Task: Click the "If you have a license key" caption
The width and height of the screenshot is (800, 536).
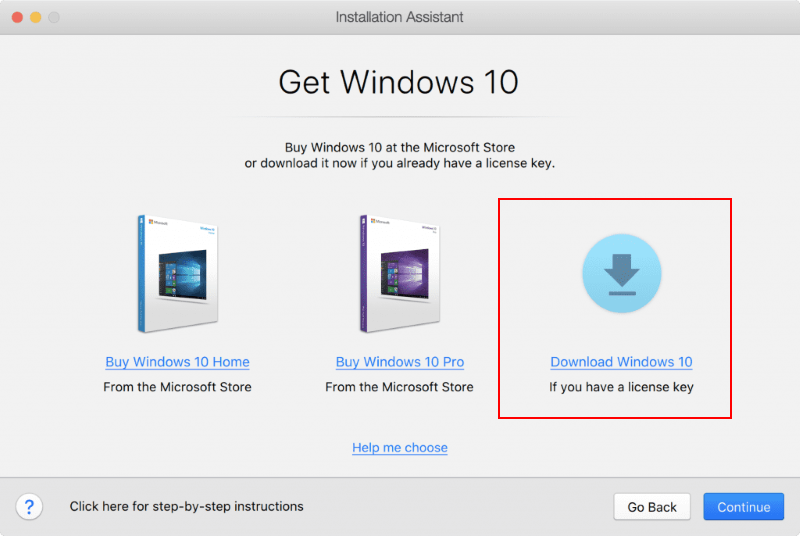Action: click(x=621, y=387)
